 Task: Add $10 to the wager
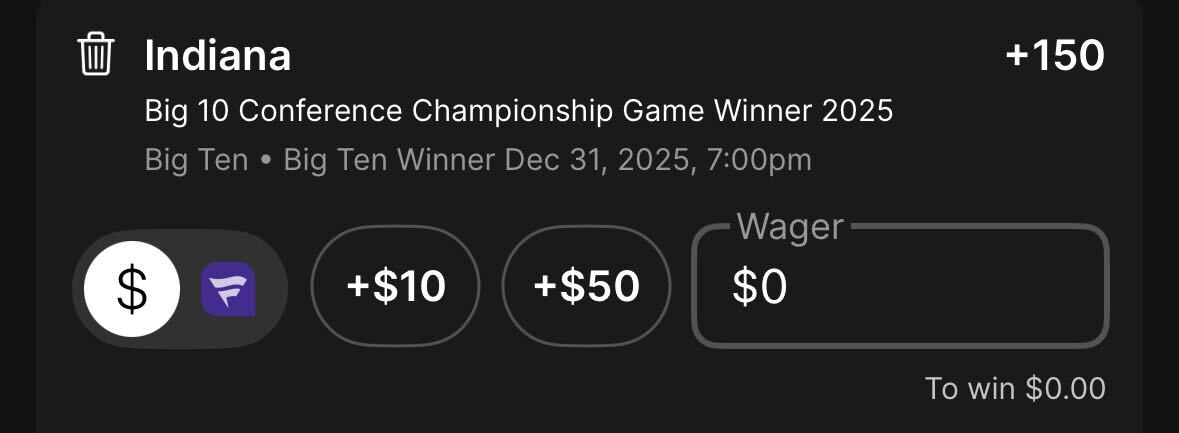click(396, 287)
